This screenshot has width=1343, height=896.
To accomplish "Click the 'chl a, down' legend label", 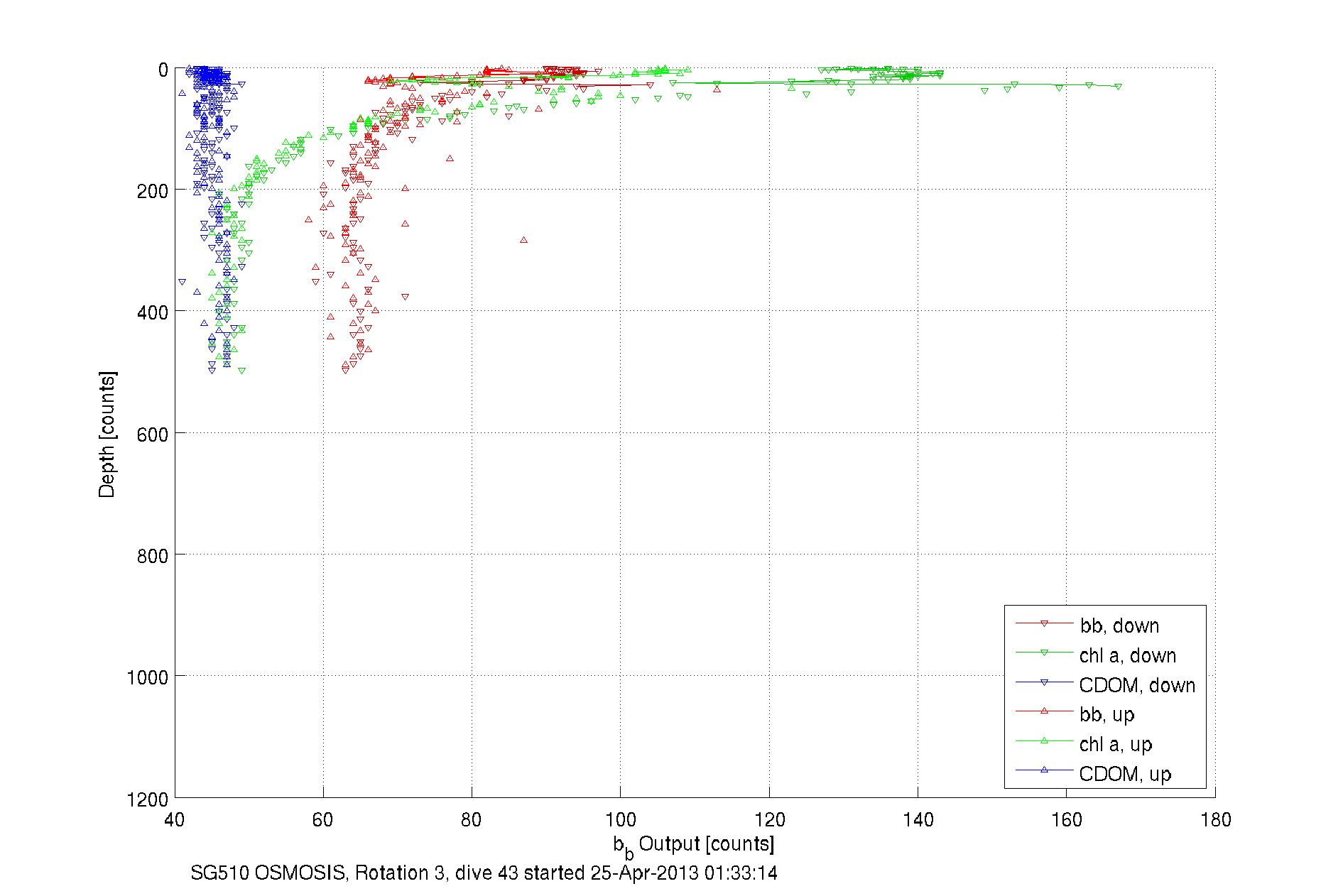I will [x=1128, y=655].
